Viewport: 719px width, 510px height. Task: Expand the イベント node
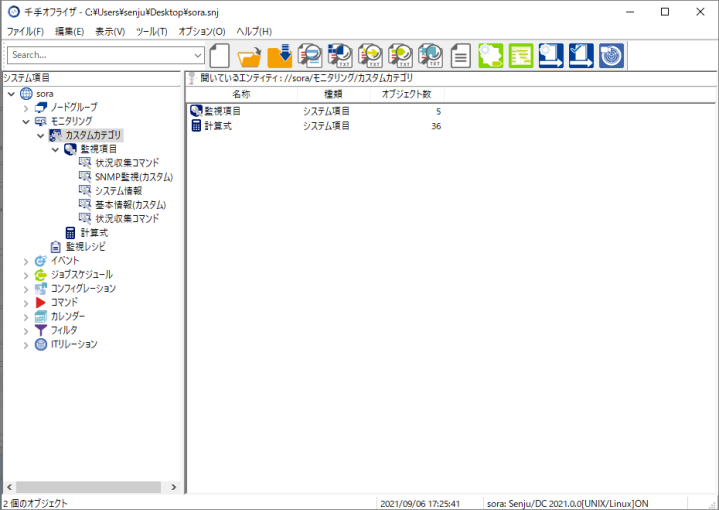click(26, 261)
